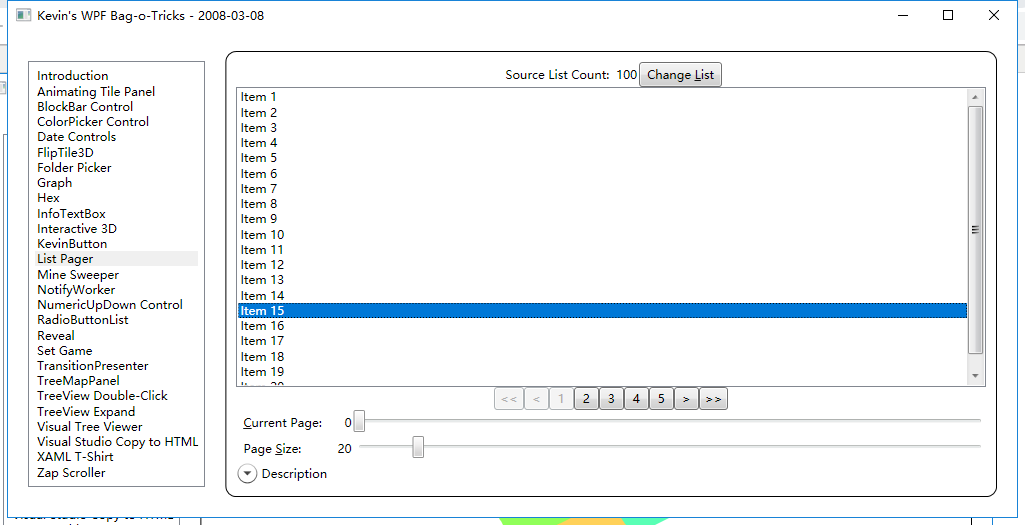Click the Page Size slider thumb
This screenshot has width=1025, height=525.
(x=418, y=448)
